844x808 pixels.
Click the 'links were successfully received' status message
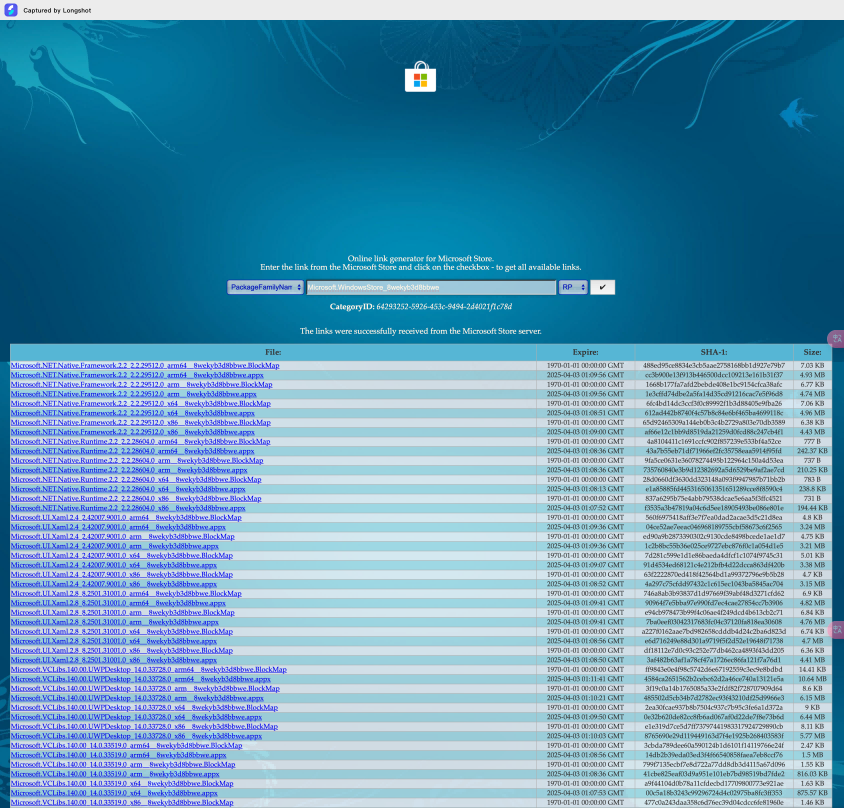click(420, 331)
